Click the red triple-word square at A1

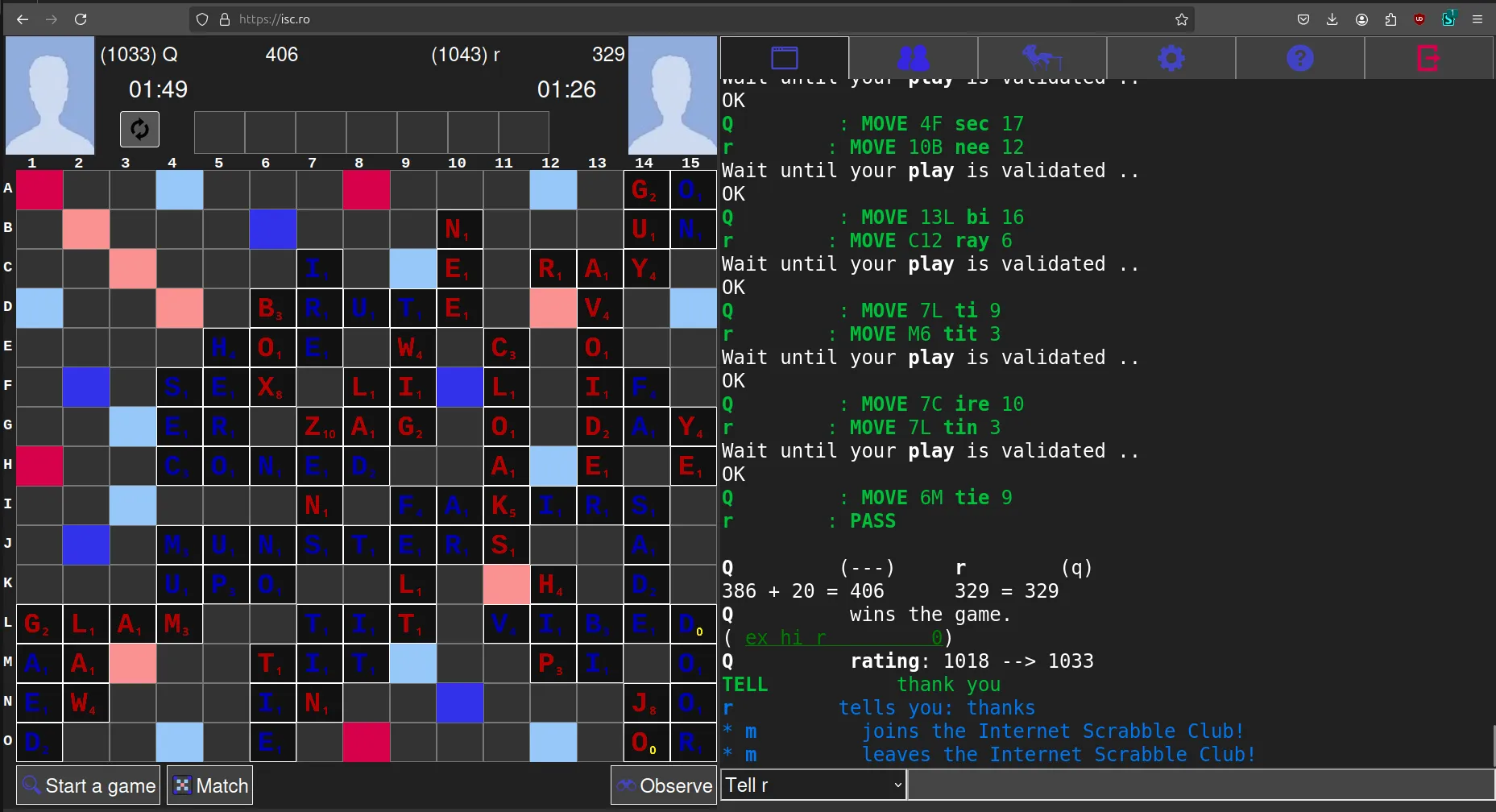[39, 189]
